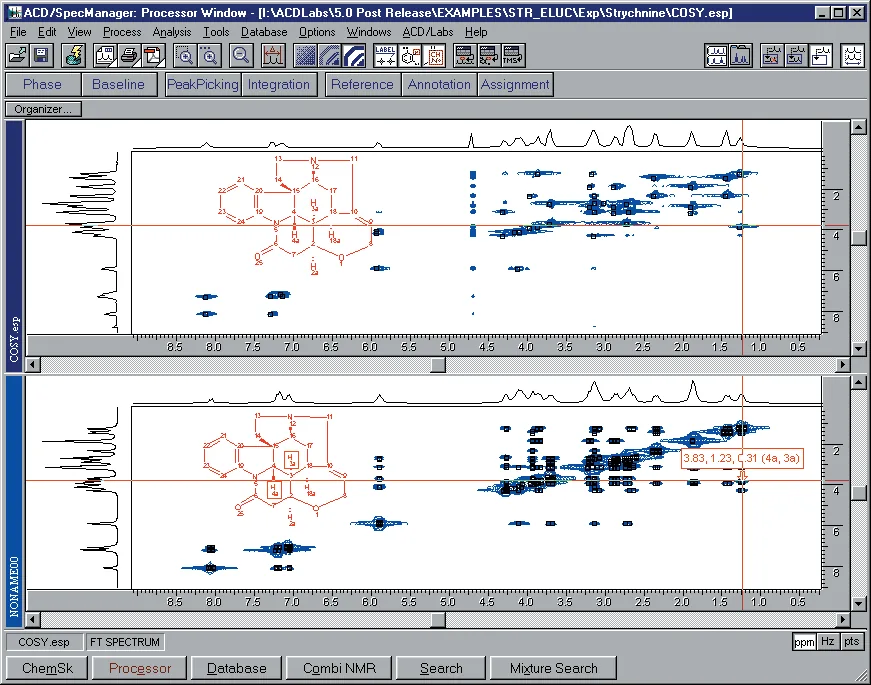Export to PDF using toolbar icon
The image size is (871, 685).
click(153, 56)
